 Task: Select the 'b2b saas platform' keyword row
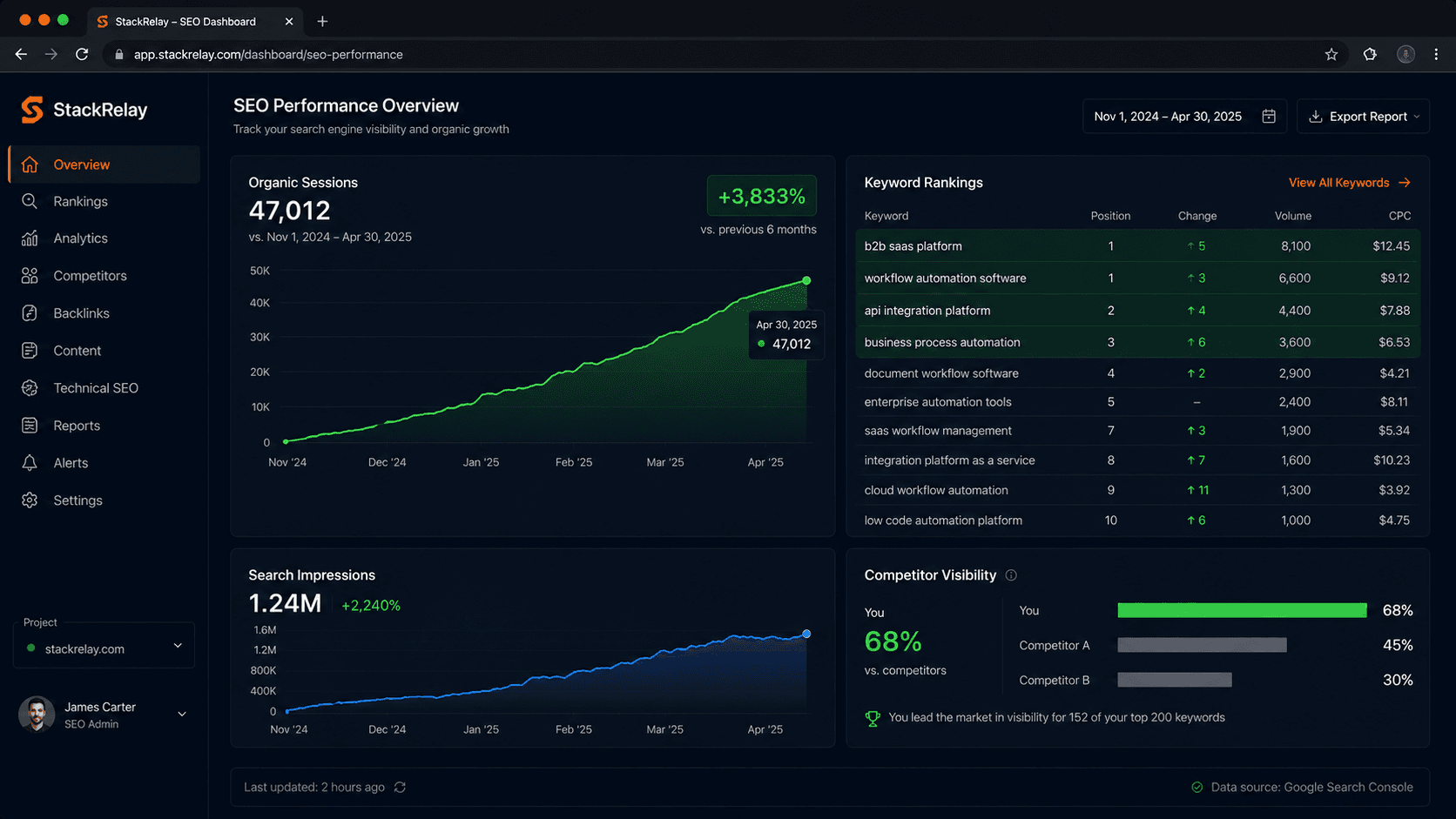point(1137,246)
